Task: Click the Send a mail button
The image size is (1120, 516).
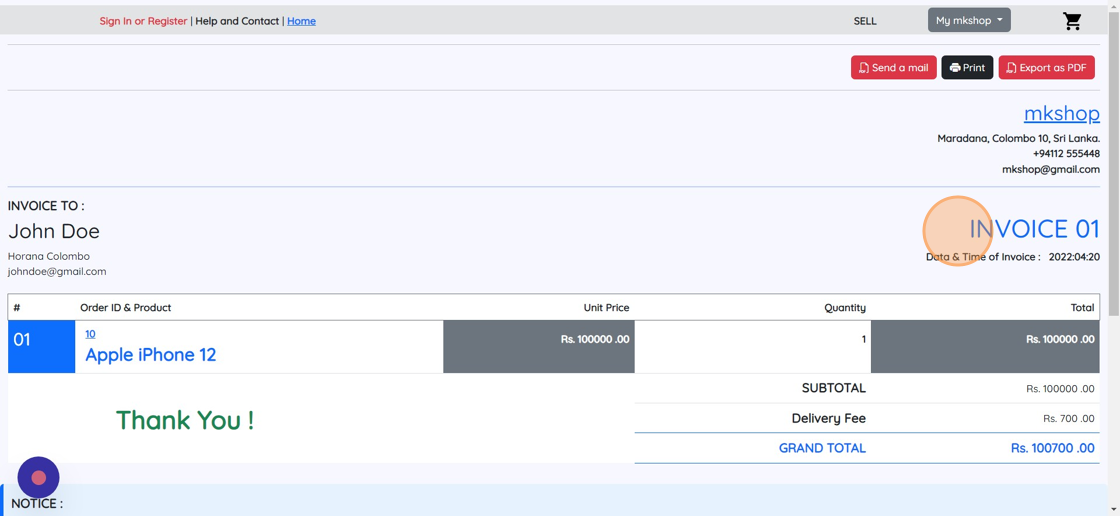Action: pos(894,67)
